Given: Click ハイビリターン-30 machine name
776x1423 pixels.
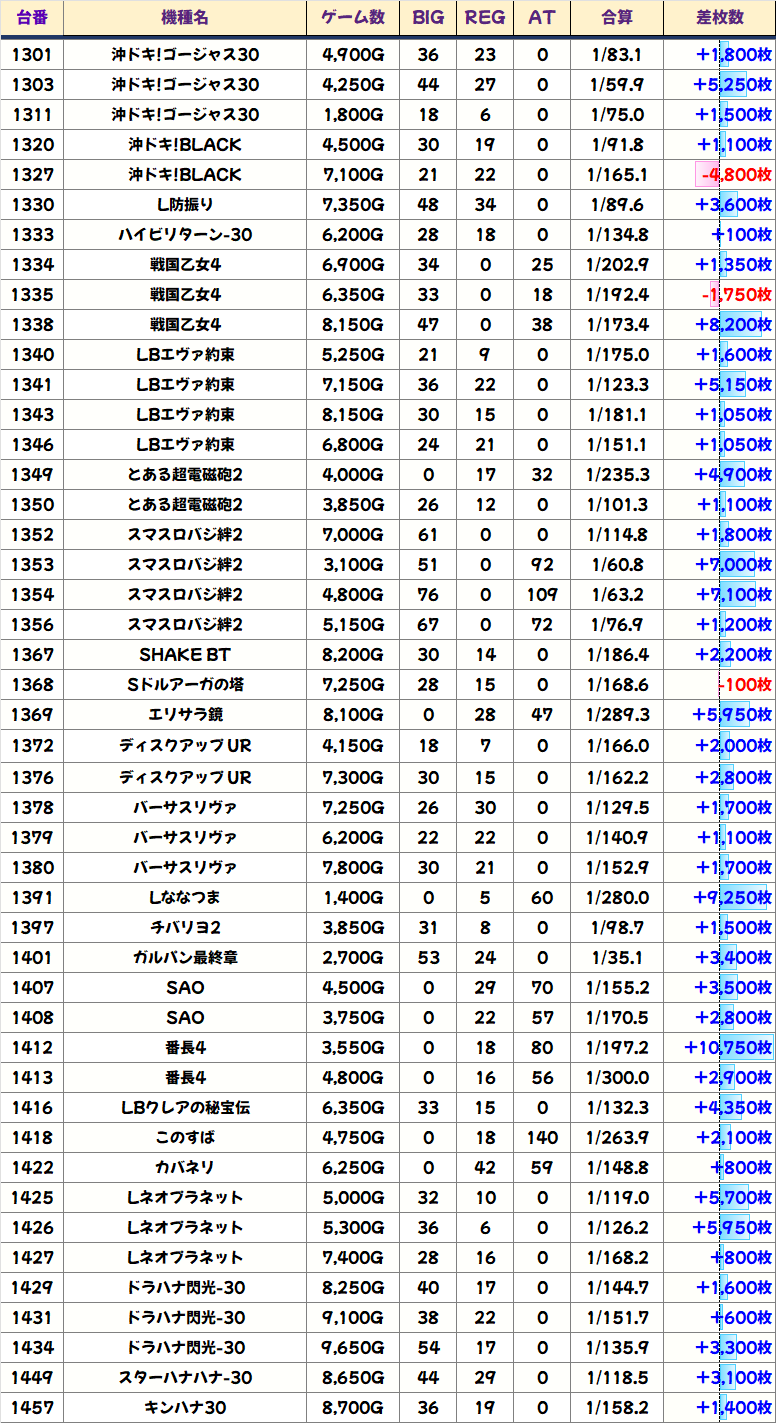Looking at the screenshot, I should (185, 235).
